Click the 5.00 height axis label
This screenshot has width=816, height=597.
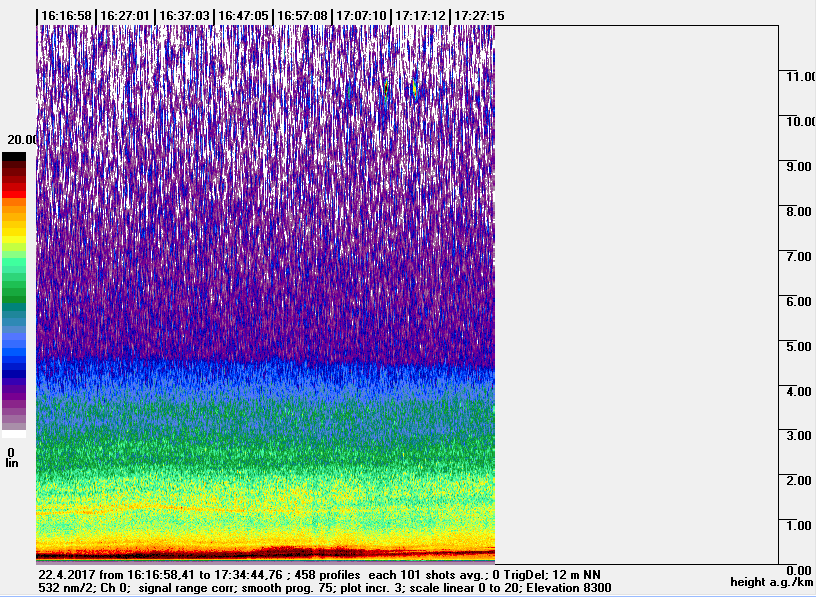798,346
